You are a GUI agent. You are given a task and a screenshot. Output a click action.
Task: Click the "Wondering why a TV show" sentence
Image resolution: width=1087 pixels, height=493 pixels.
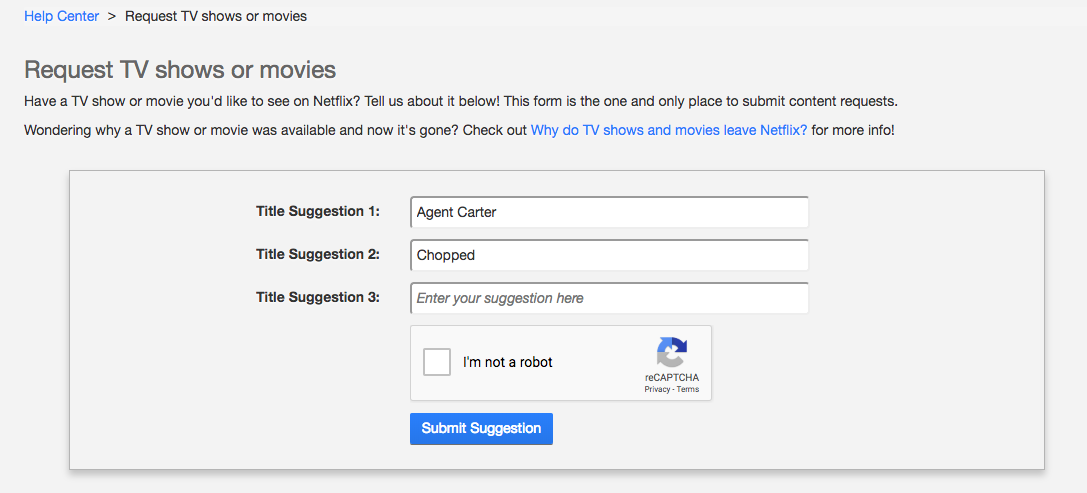coord(275,131)
